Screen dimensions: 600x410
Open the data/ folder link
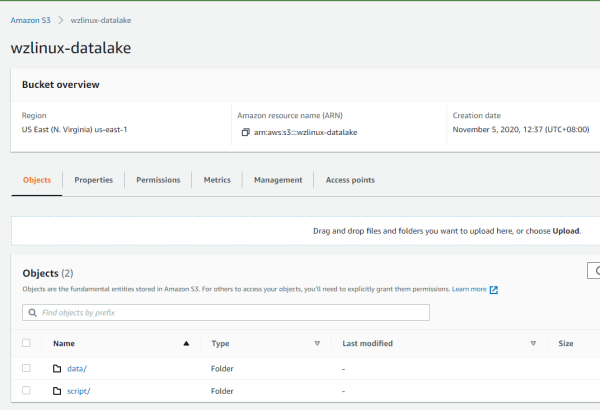pos(77,369)
